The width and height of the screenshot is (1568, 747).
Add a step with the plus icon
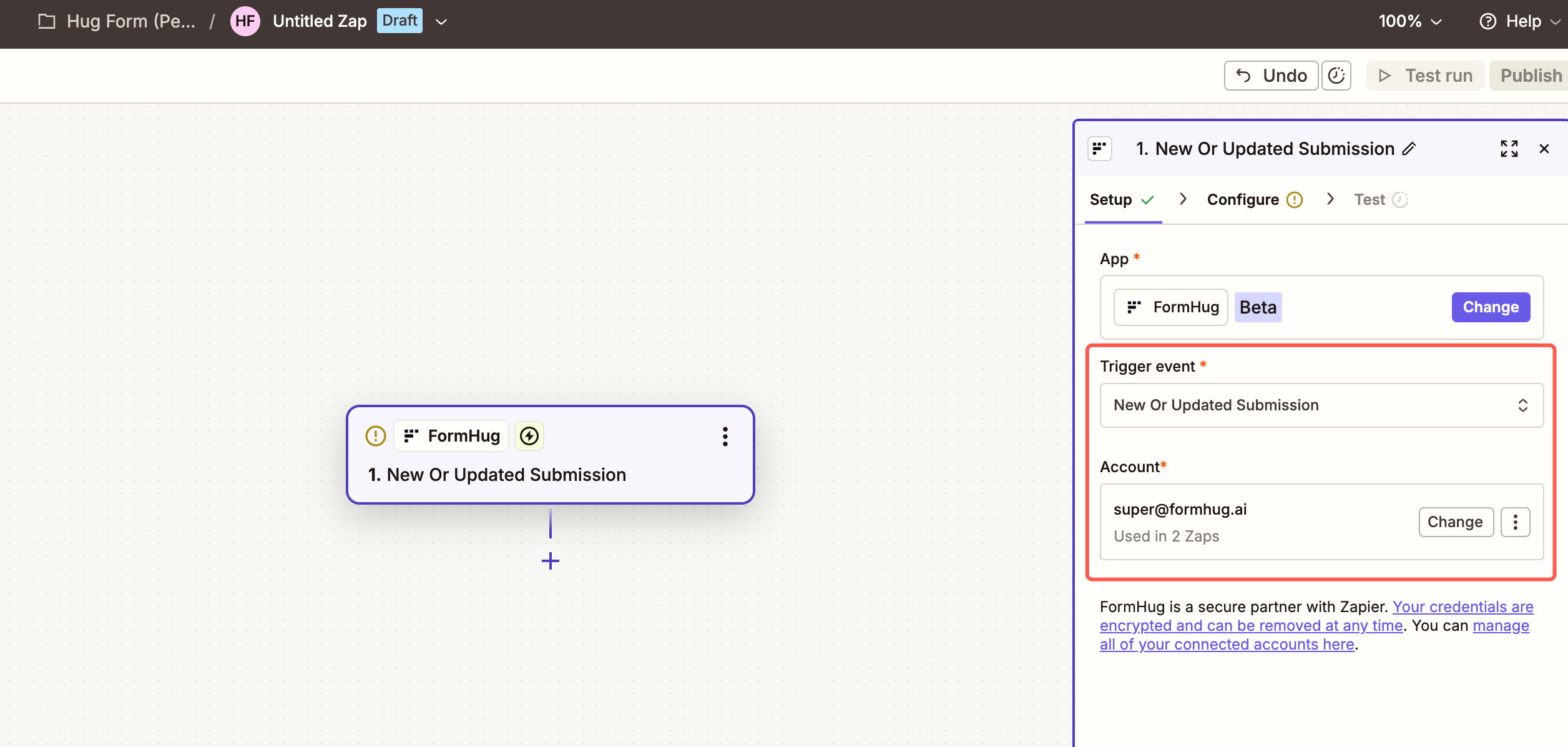tap(551, 561)
